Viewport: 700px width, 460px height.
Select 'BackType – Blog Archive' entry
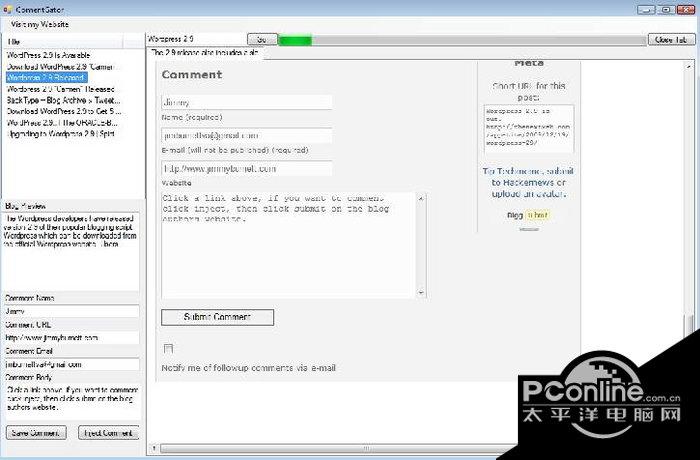click(x=63, y=100)
